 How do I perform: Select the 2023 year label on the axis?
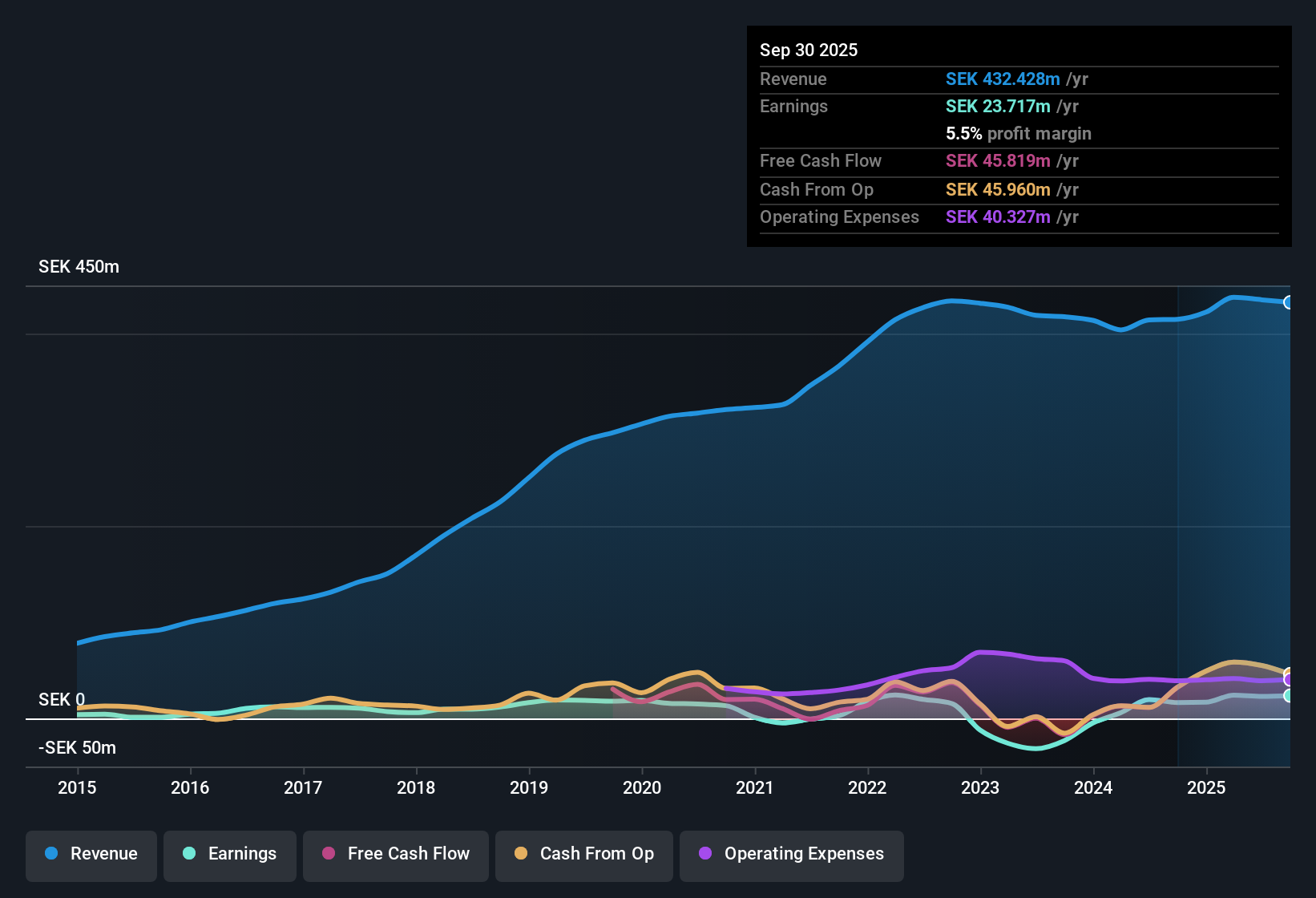[980, 788]
